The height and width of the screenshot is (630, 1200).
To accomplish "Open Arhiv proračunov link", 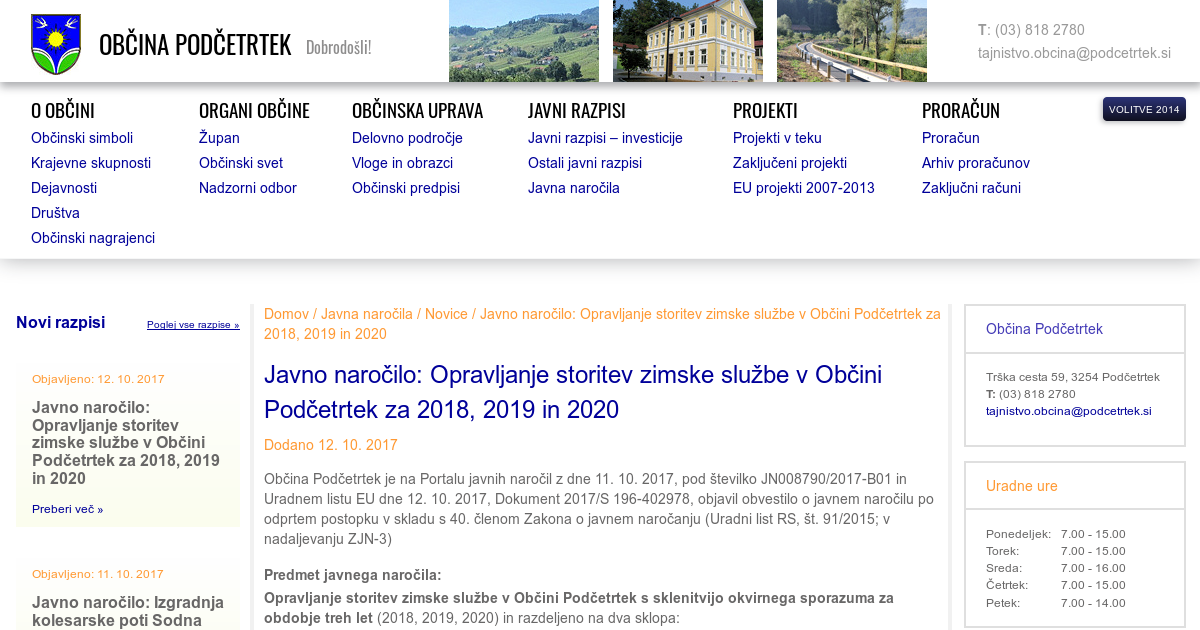I will pos(975,163).
